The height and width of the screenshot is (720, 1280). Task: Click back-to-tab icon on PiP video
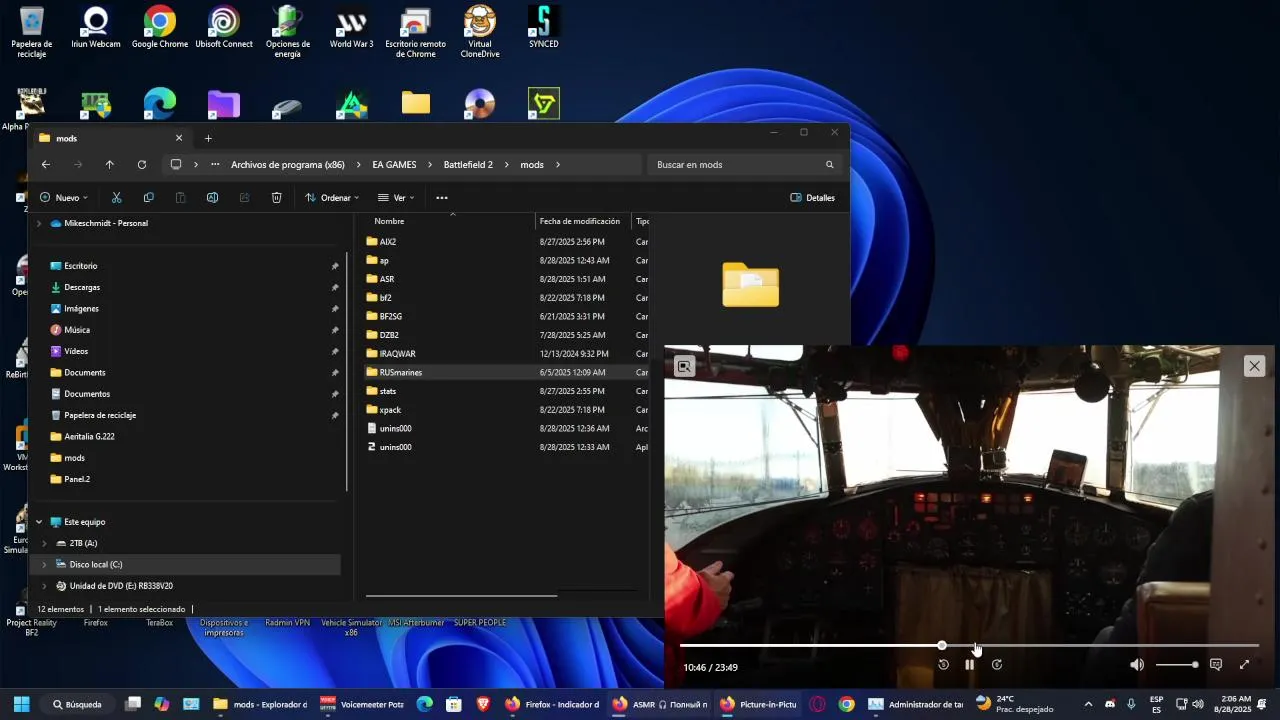[x=684, y=366]
